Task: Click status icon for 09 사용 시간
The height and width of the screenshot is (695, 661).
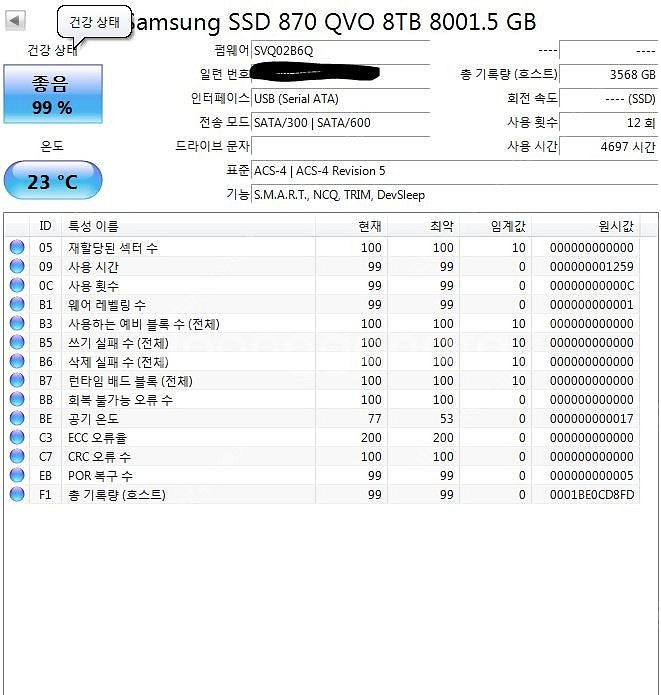Action: (17, 266)
